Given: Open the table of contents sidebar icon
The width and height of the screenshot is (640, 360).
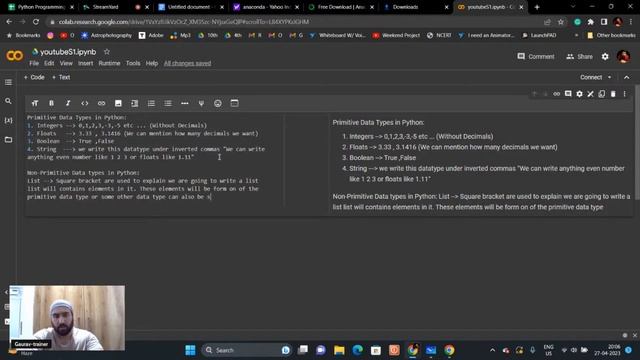Looking at the screenshot, I should tap(8, 82).
